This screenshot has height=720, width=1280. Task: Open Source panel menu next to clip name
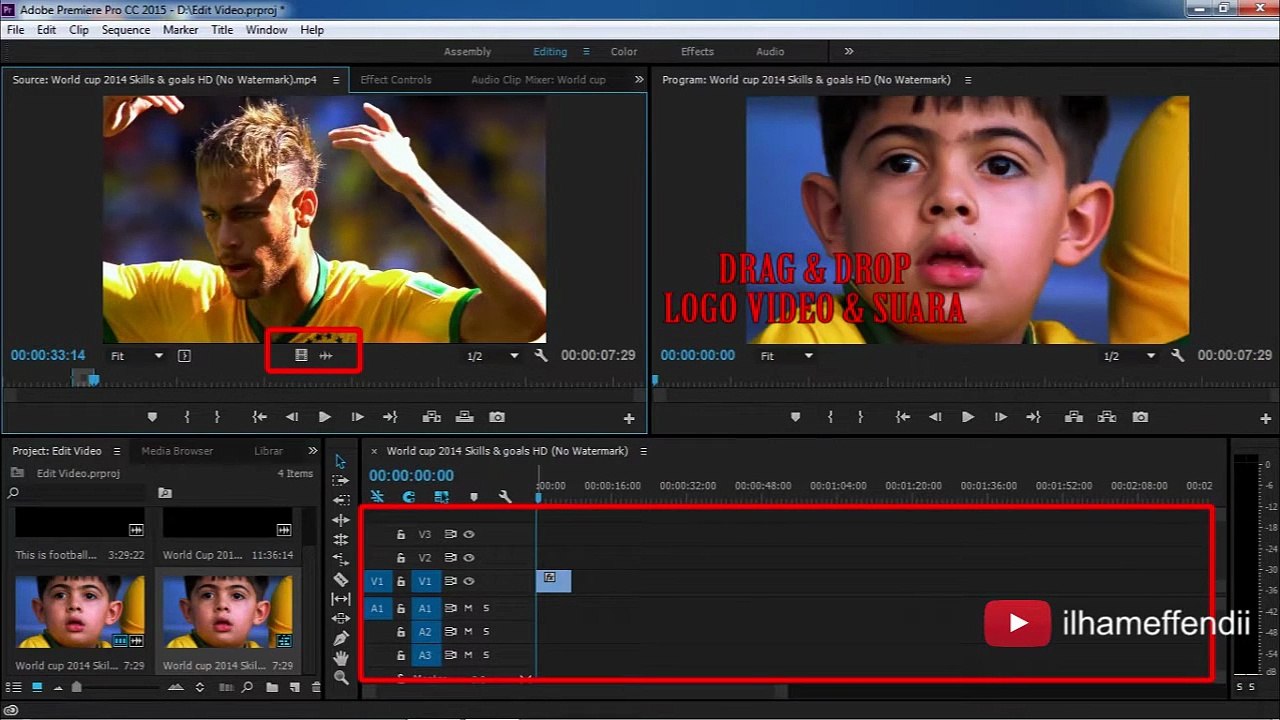tap(336, 80)
